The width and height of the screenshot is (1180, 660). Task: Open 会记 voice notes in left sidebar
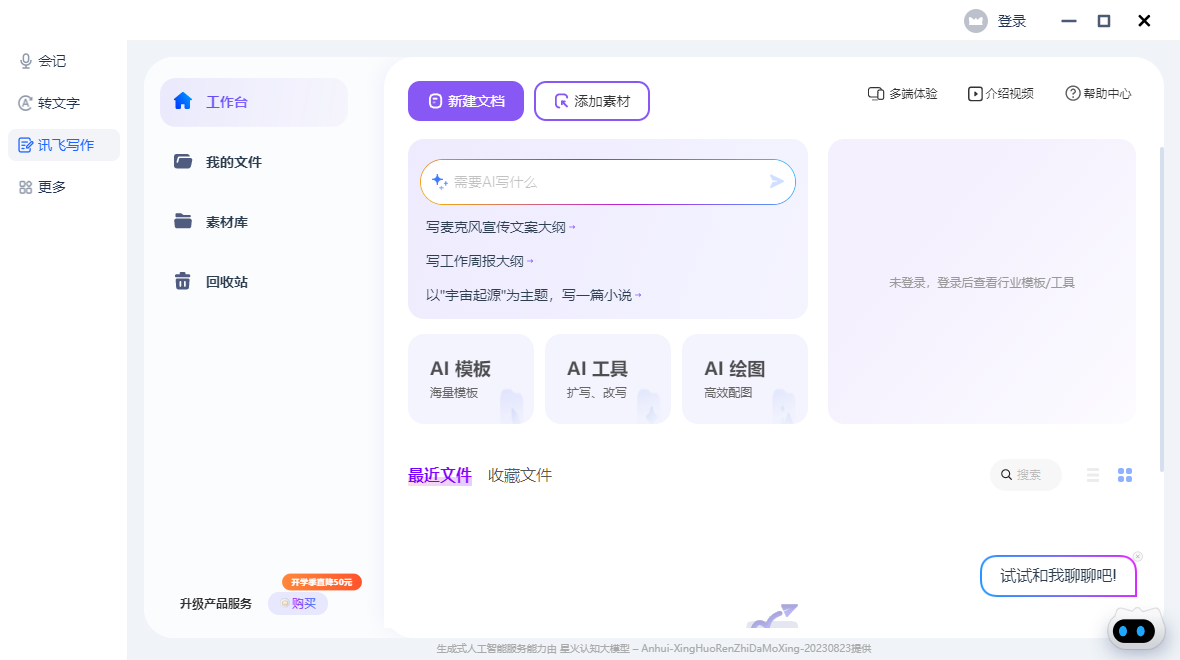(x=43, y=61)
